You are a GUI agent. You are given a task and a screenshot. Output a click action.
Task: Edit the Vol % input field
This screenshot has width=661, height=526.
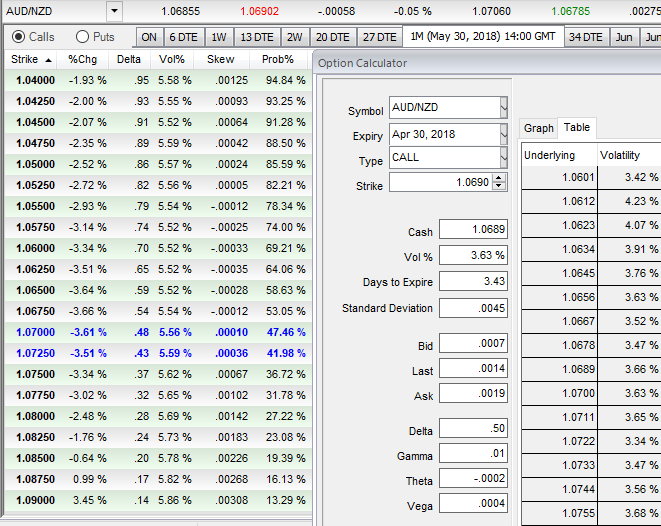473,256
